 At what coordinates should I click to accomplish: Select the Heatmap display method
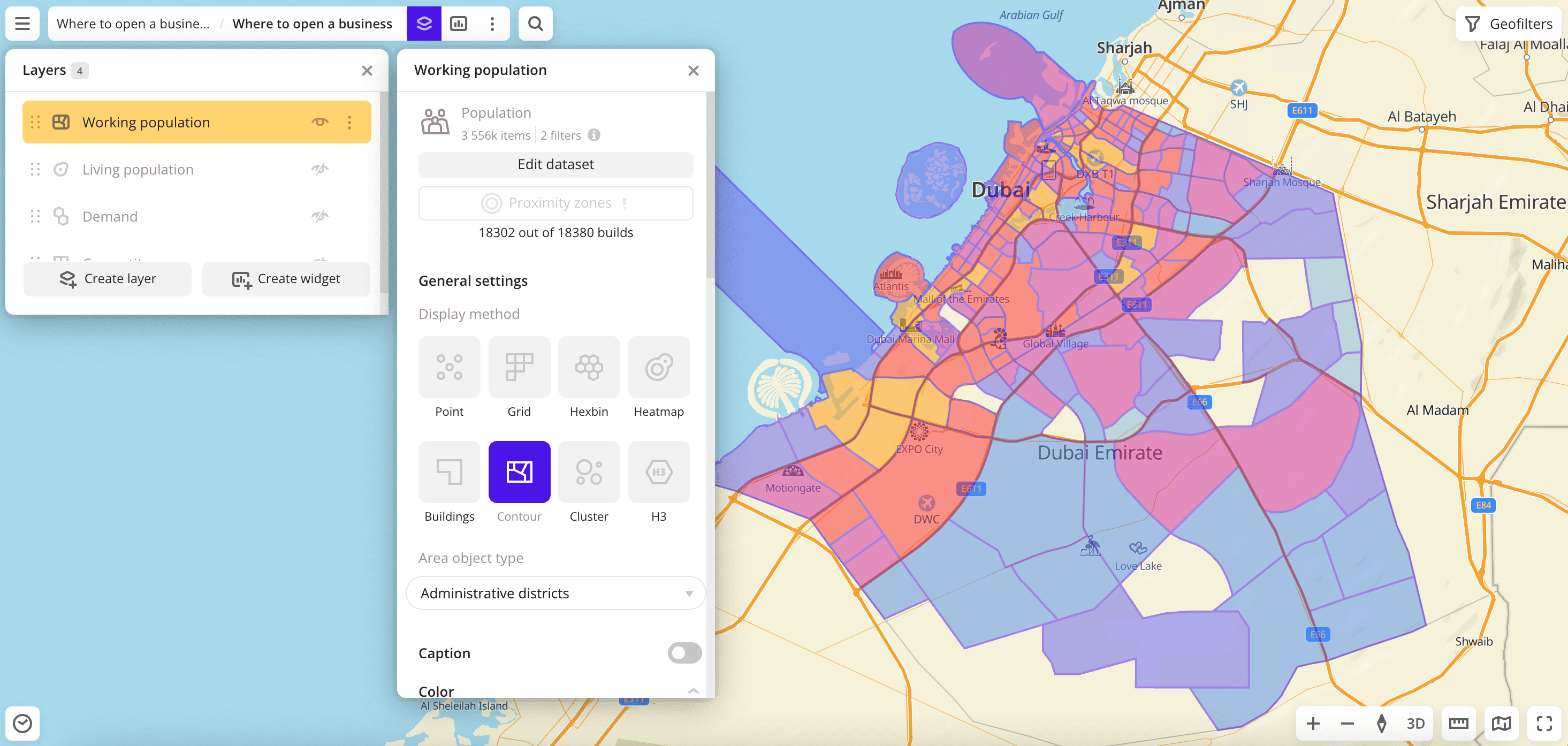click(x=658, y=368)
